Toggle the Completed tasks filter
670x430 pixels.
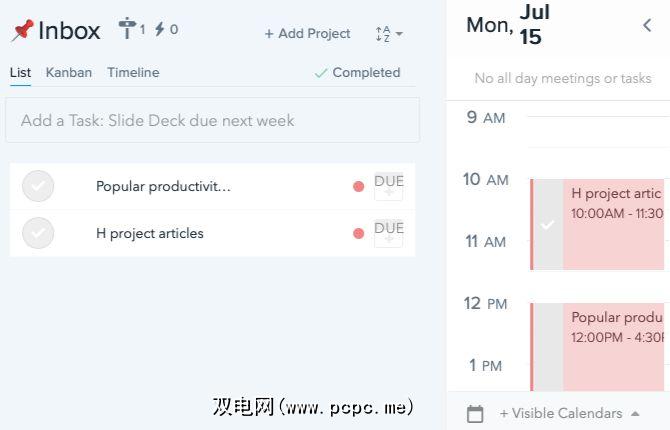tap(357, 73)
